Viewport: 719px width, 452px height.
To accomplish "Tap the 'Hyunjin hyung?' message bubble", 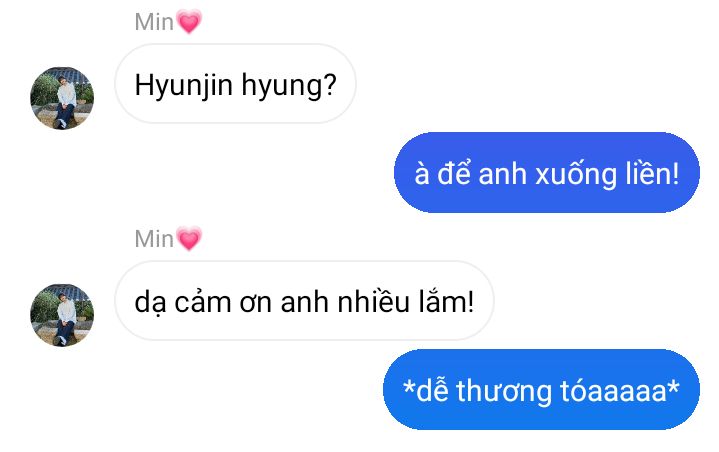I will (235, 84).
